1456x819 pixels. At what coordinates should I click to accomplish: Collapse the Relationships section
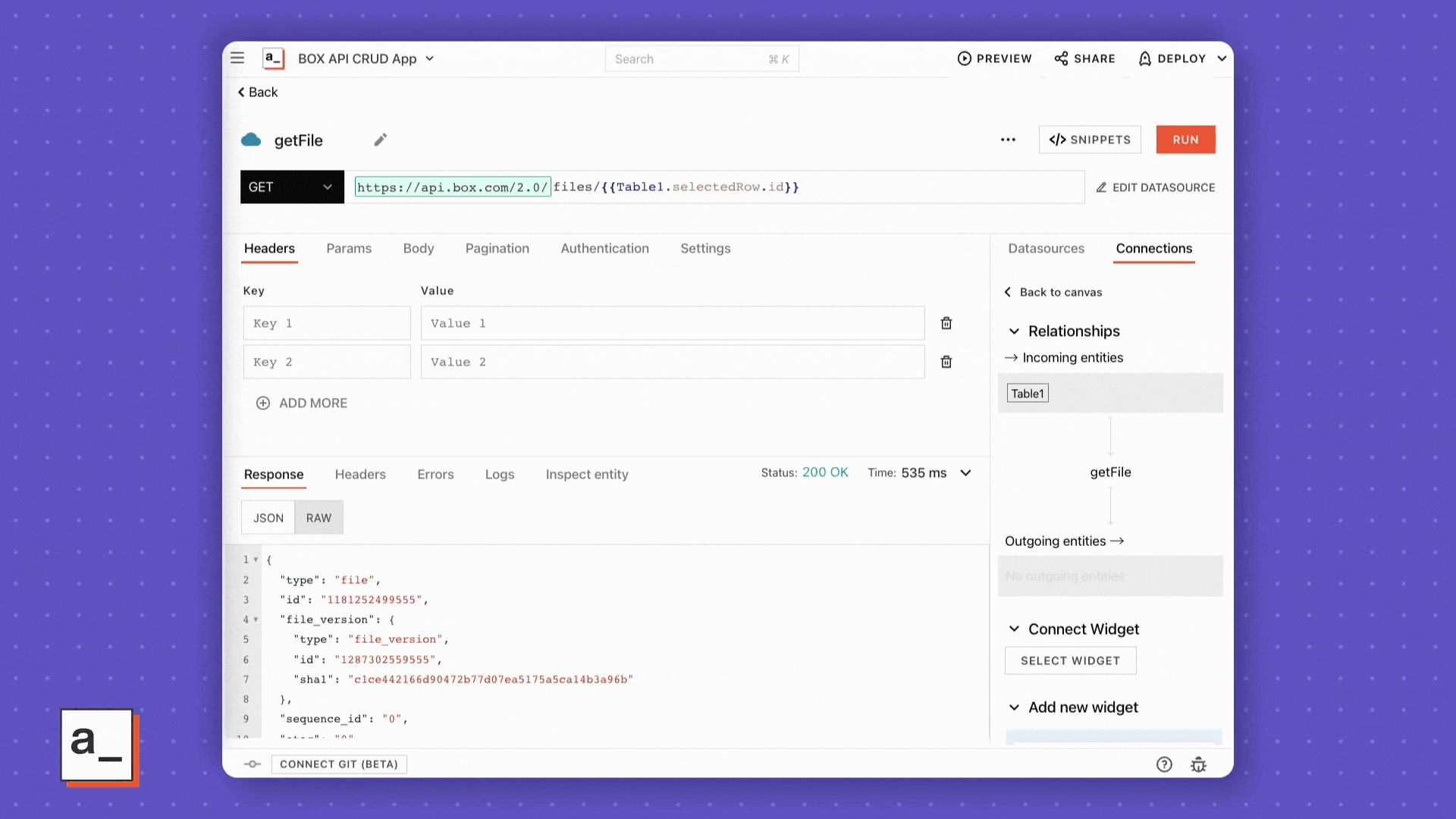click(x=1014, y=331)
